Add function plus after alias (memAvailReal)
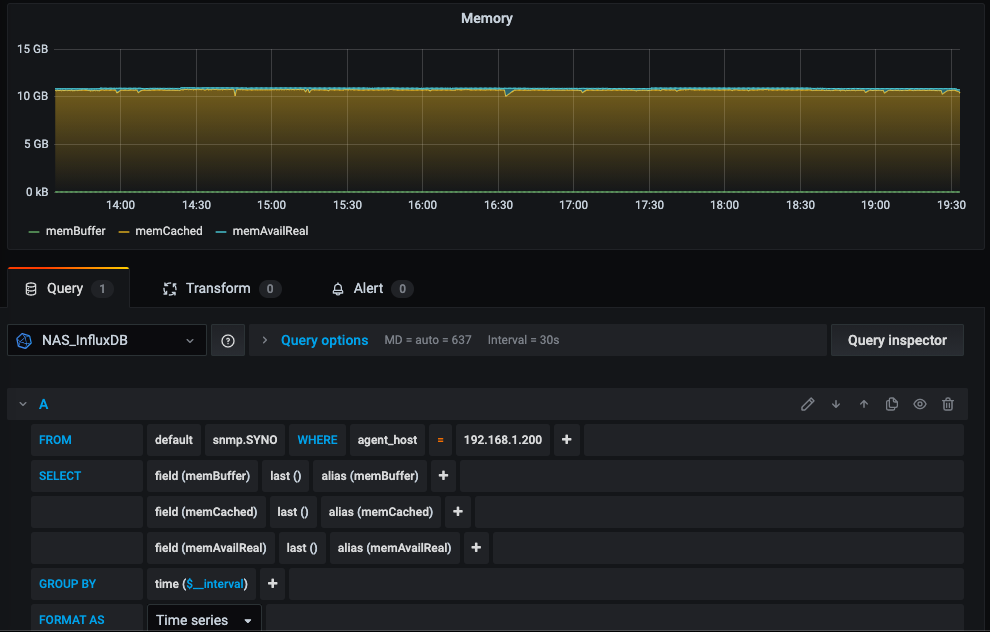Viewport: 990px width, 632px height. 476,548
